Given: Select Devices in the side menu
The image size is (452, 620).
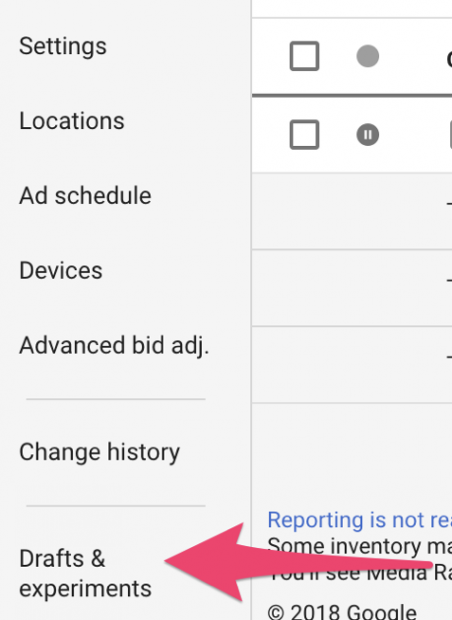Looking at the screenshot, I should [x=61, y=270].
